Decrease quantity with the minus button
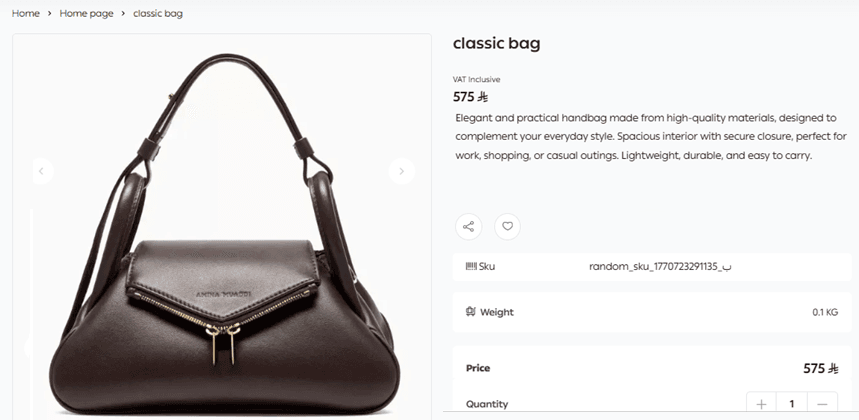This screenshot has width=859, height=420. tap(822, 404)
